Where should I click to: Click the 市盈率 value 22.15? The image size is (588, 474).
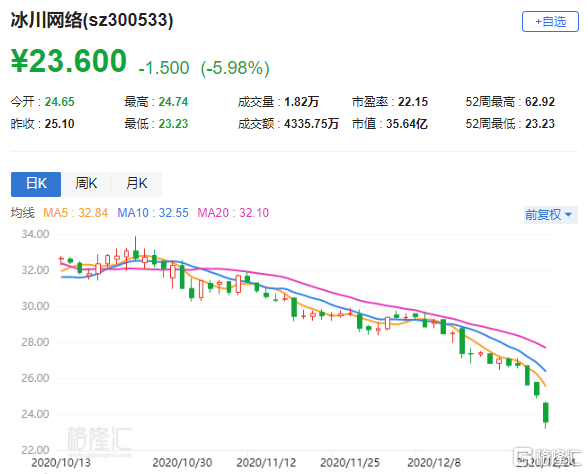pyautogui.click(x=413, y=102)
